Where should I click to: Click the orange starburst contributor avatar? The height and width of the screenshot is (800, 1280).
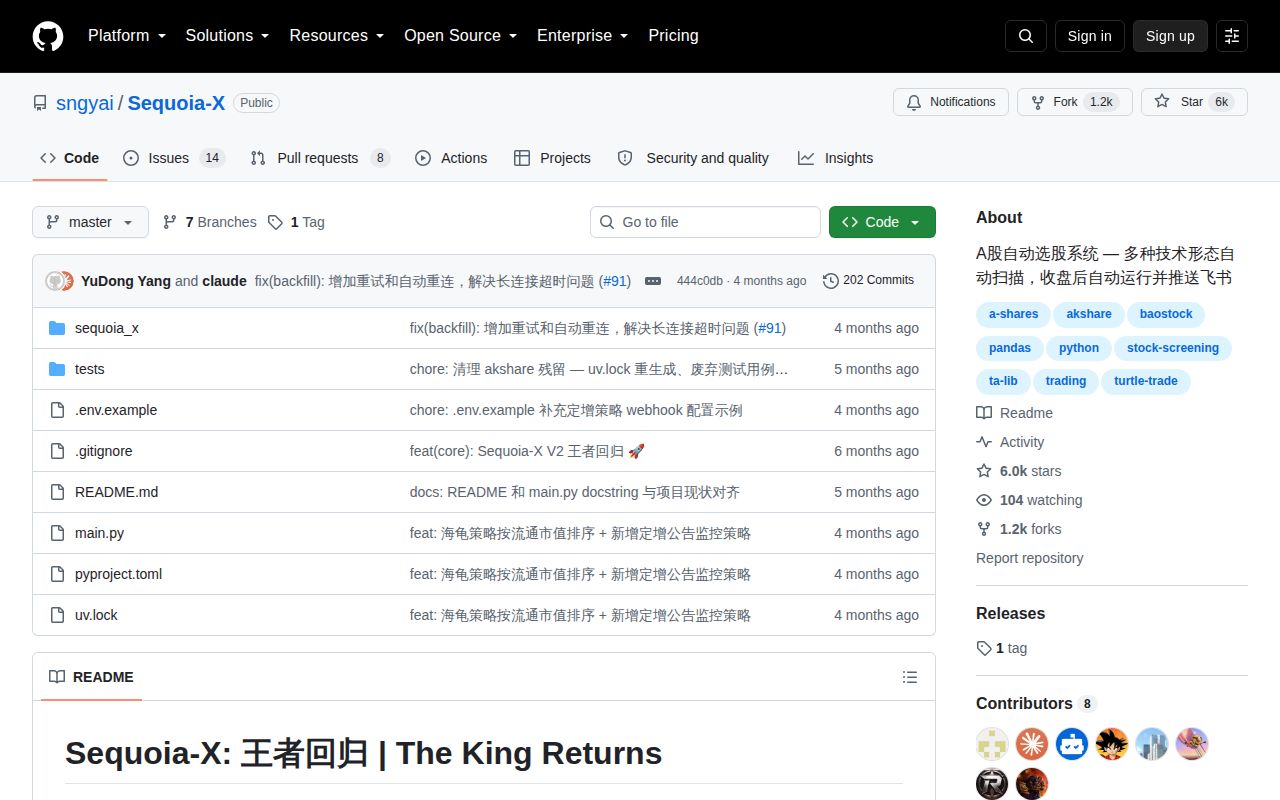point(1032,744)
